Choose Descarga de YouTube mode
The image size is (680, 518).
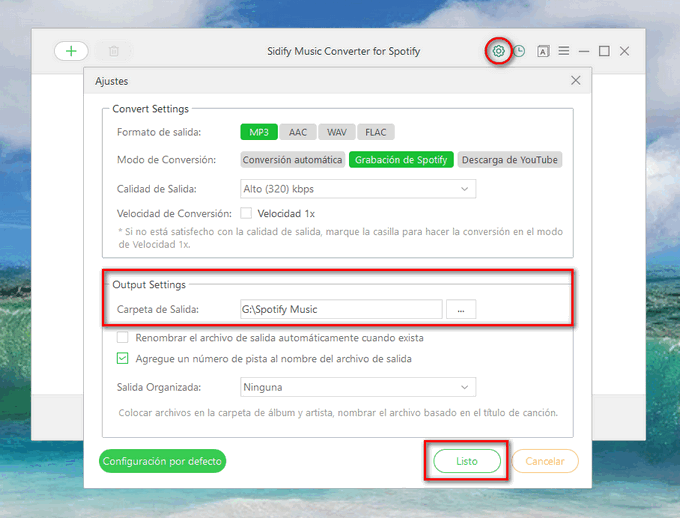pos(510,160)
